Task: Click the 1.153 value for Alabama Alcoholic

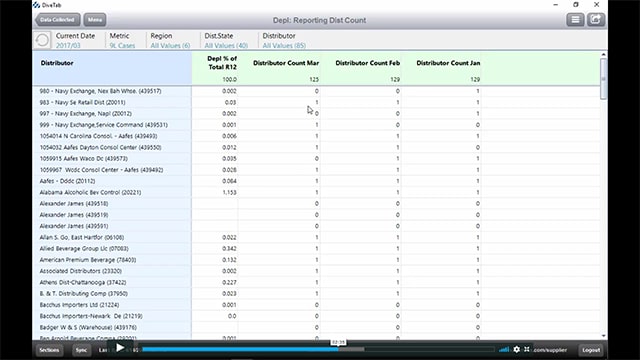Action: click(x=229, y=192)
